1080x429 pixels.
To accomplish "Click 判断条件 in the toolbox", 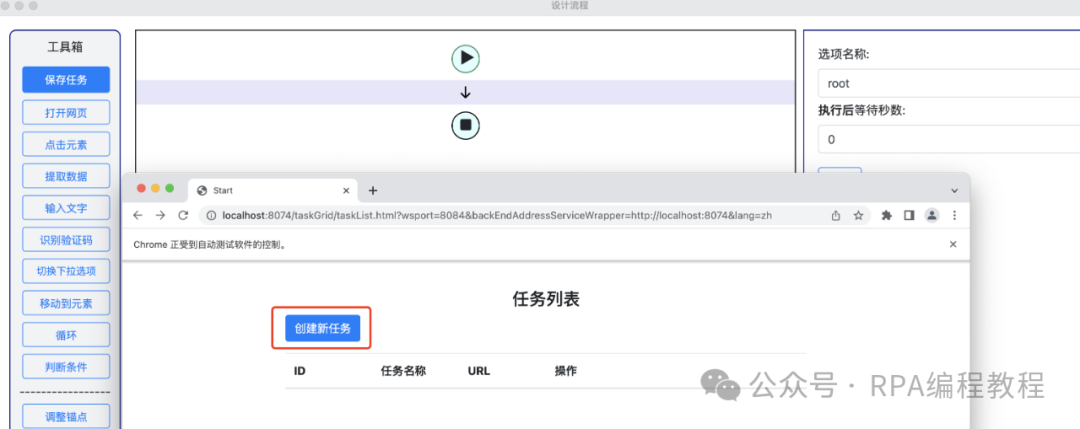I will point(66,366).
